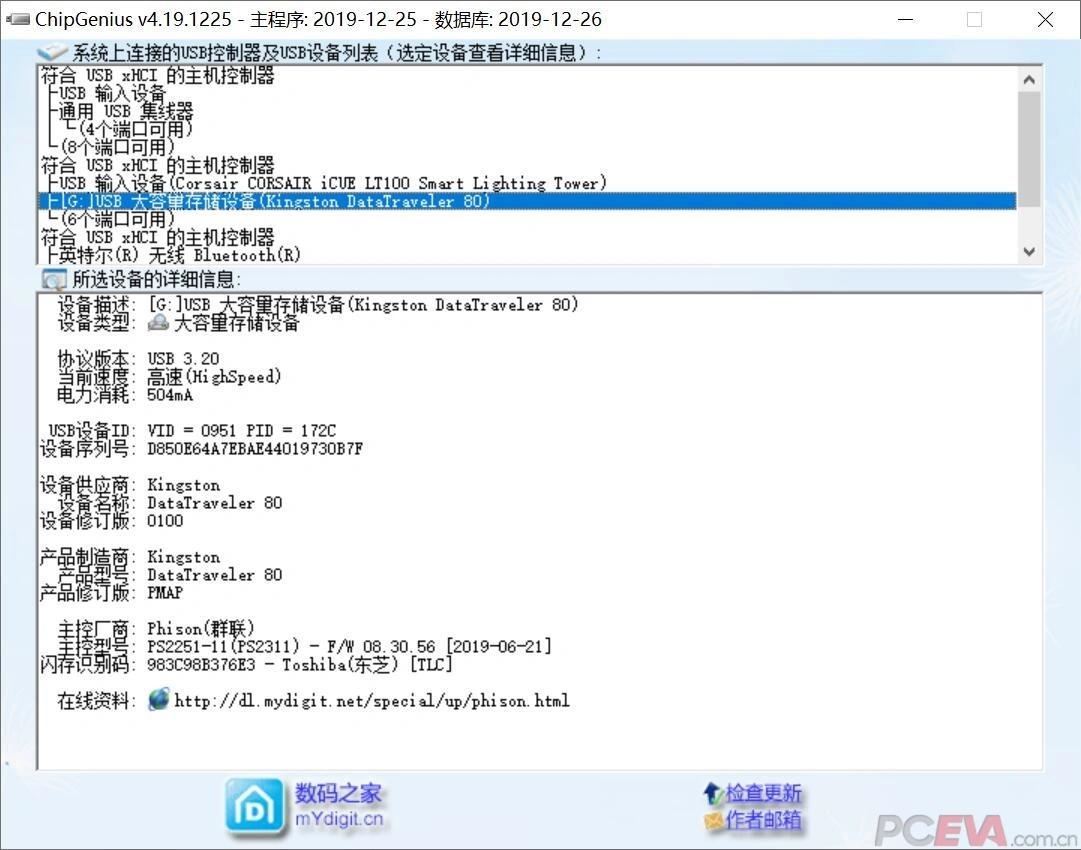Click the globe icon next to online data
This screenshot has height=850, width=1081.
tap(159, 699)
